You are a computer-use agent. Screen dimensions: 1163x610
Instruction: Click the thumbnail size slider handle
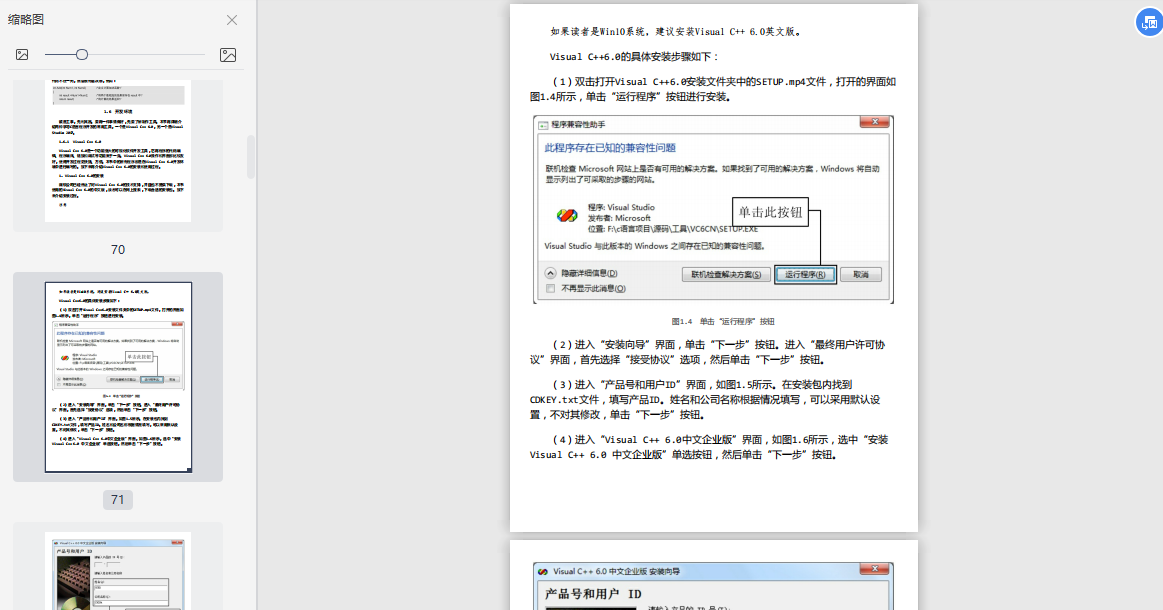[82, 54]
